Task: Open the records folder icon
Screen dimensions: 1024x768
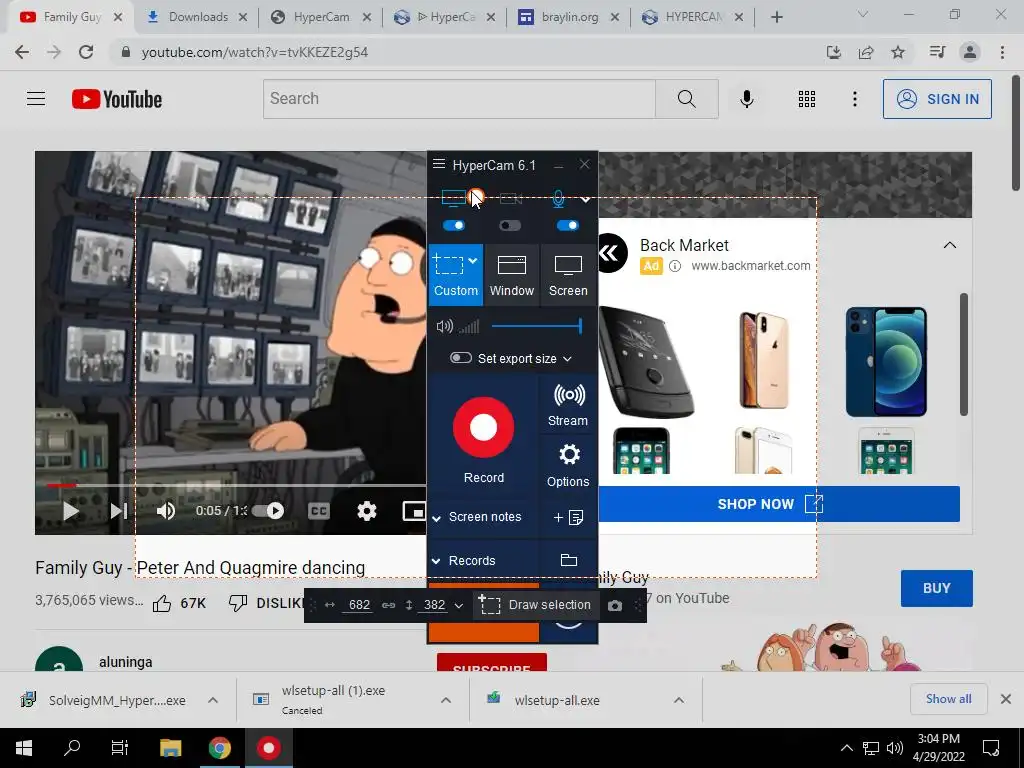Action: [569, 560]
